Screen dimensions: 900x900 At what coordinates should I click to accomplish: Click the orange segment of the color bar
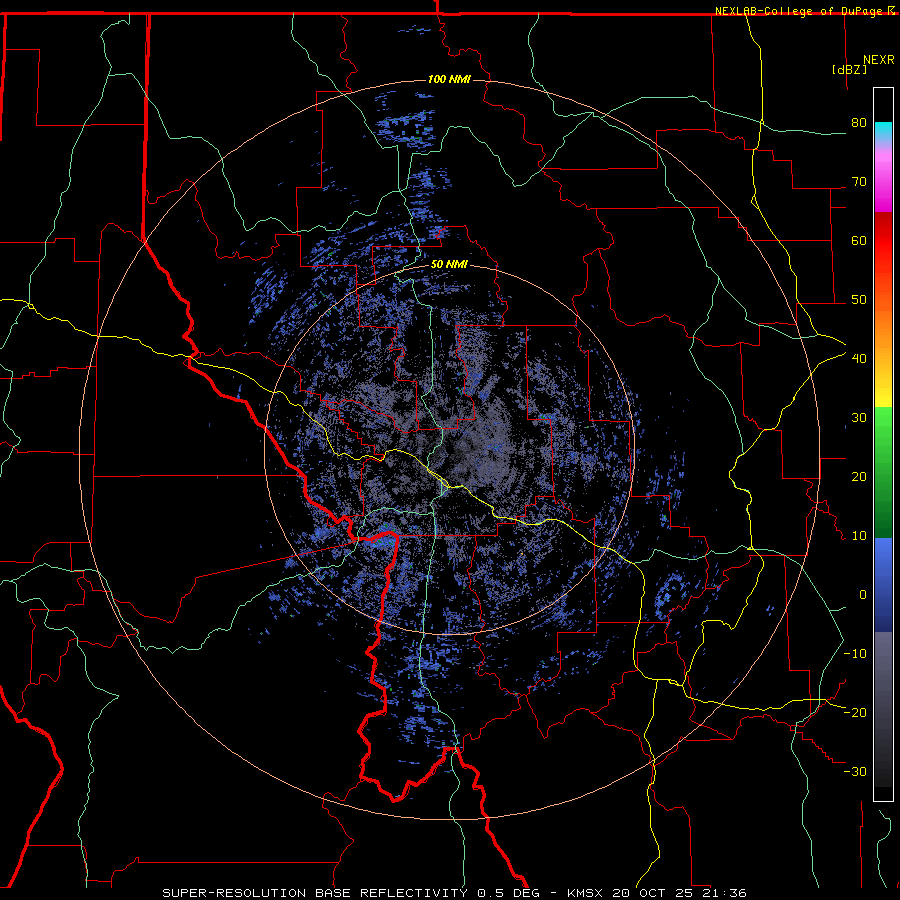coord(883,327)
